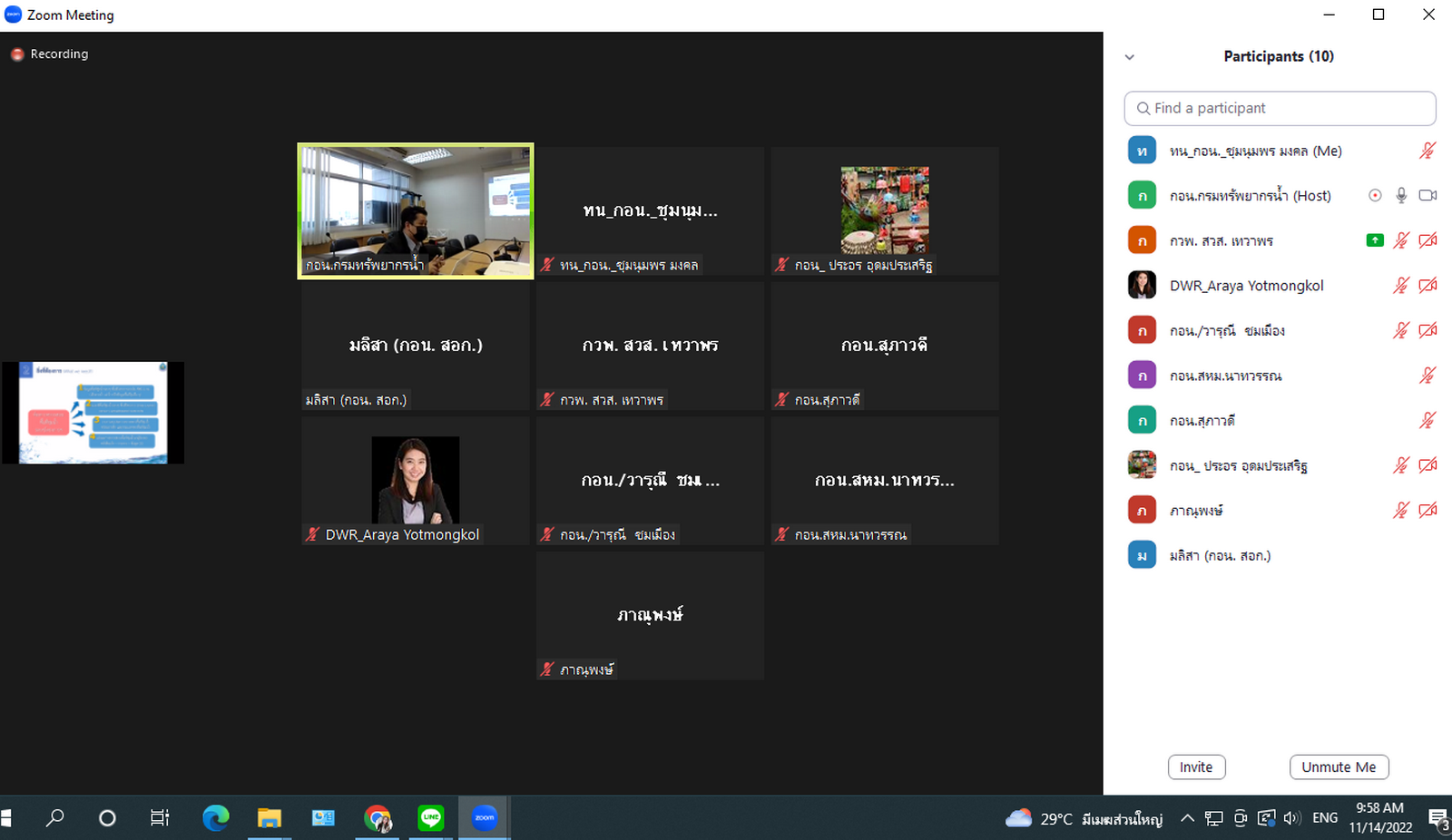Click the Find a participant search field
Viewport: 1452px width, 840px height.
coord(1280,109)
